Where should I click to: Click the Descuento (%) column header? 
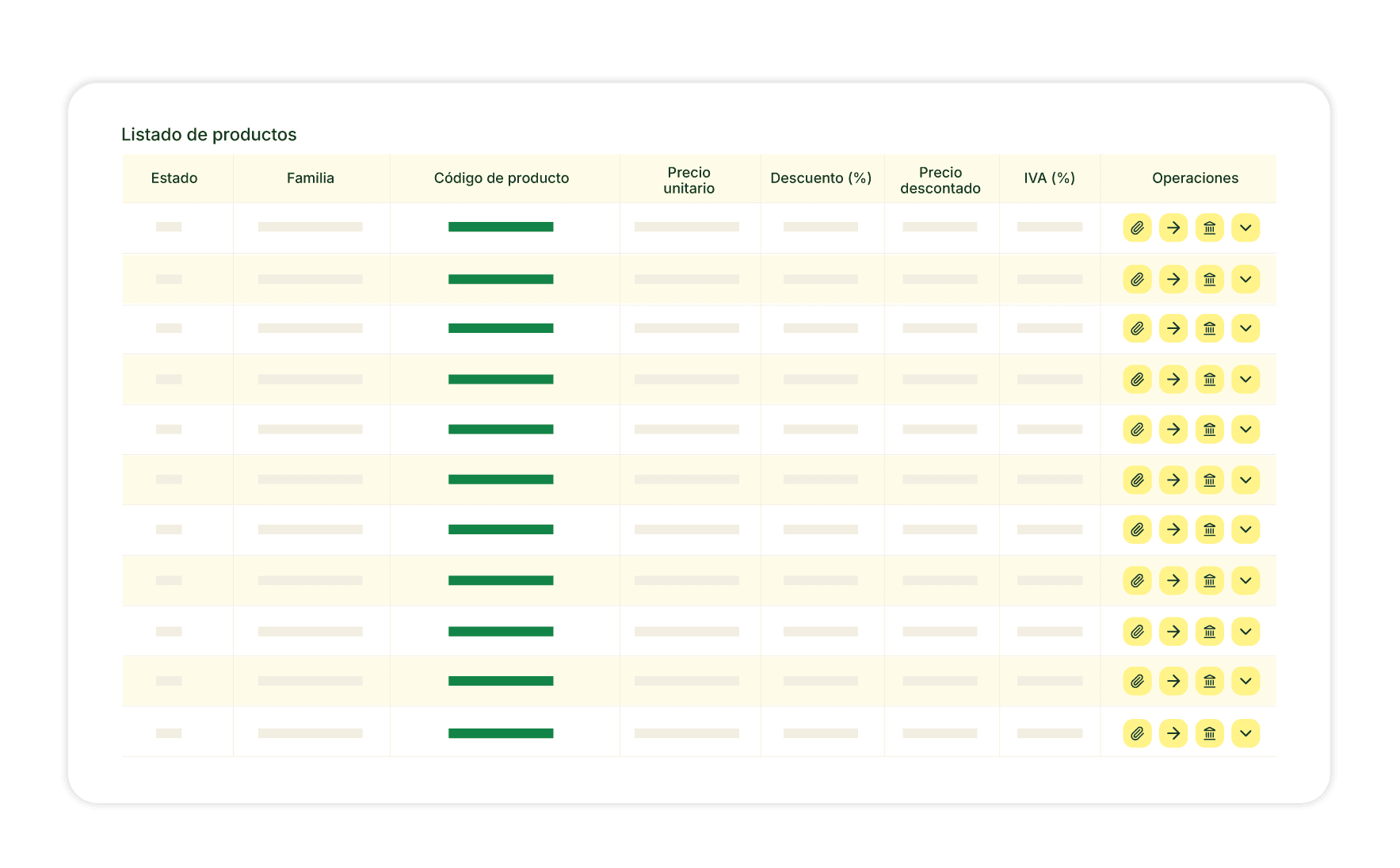[821, 178]
